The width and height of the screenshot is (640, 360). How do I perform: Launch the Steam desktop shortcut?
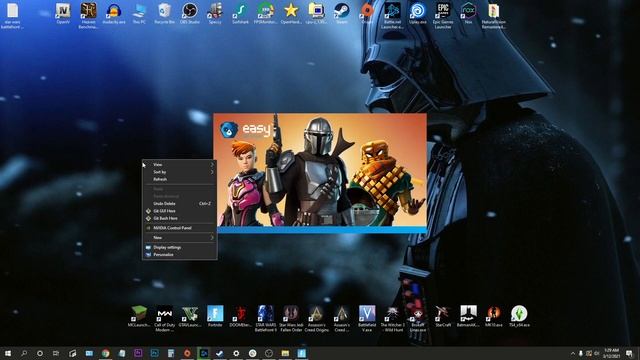(x=342, y=14)
